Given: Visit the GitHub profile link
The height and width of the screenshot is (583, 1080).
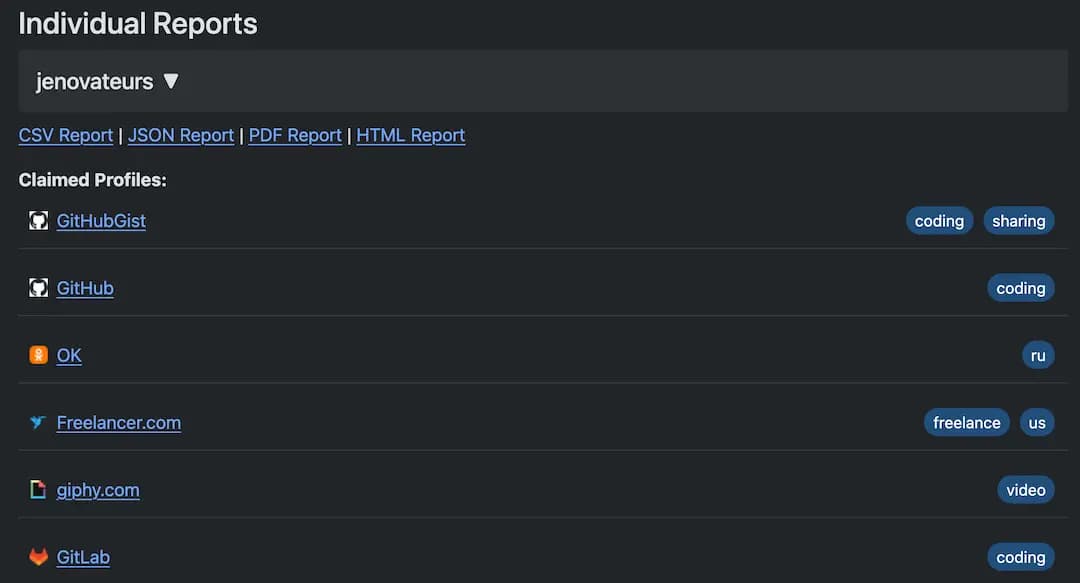Looking at the screenshot, I should click(85, 288).
